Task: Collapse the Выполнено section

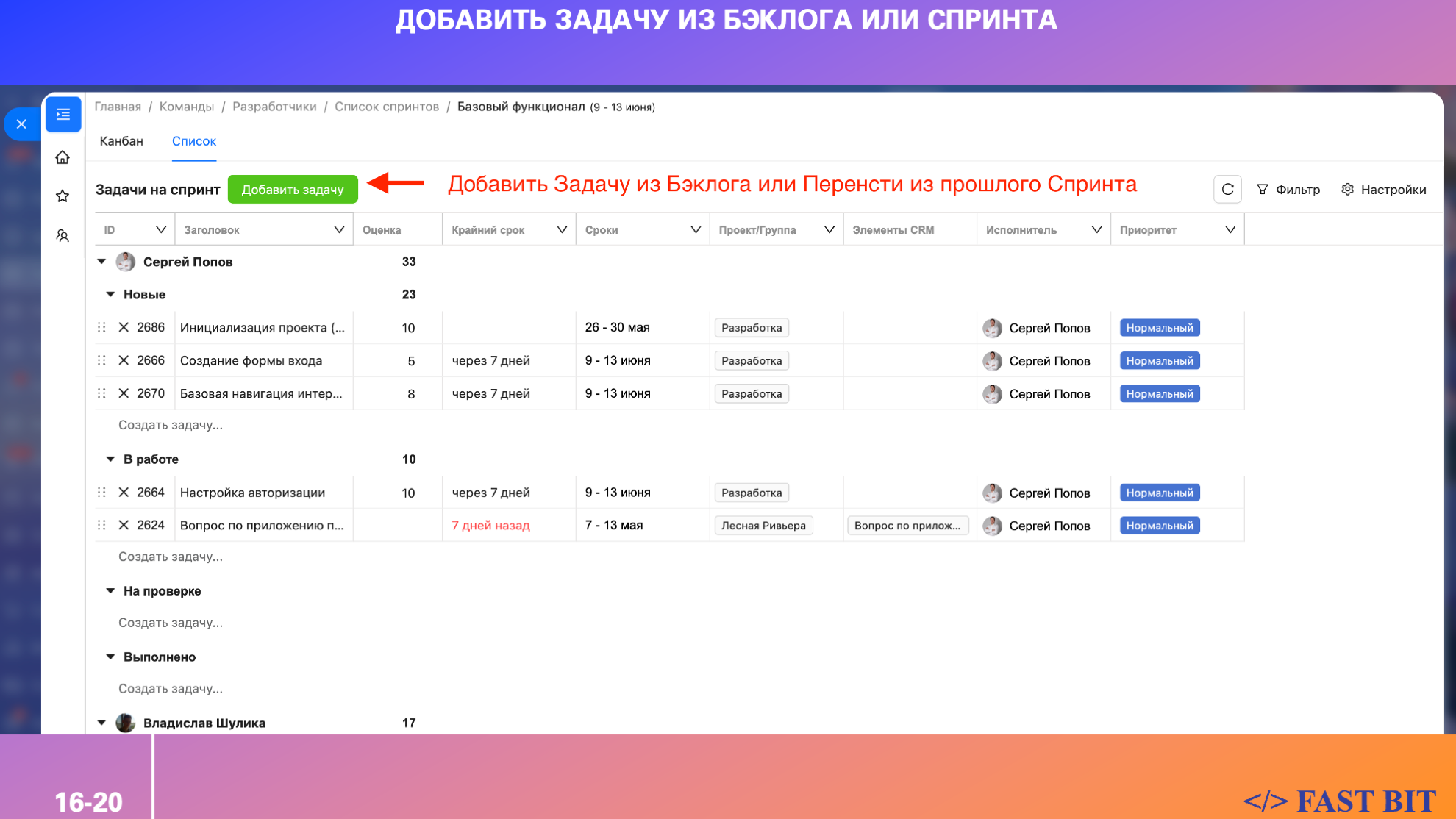Action: coord(110,657)
